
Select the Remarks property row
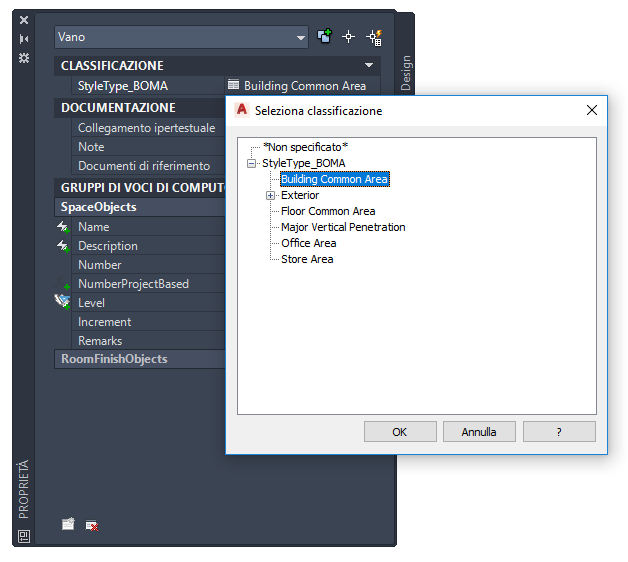click(148, 340)
